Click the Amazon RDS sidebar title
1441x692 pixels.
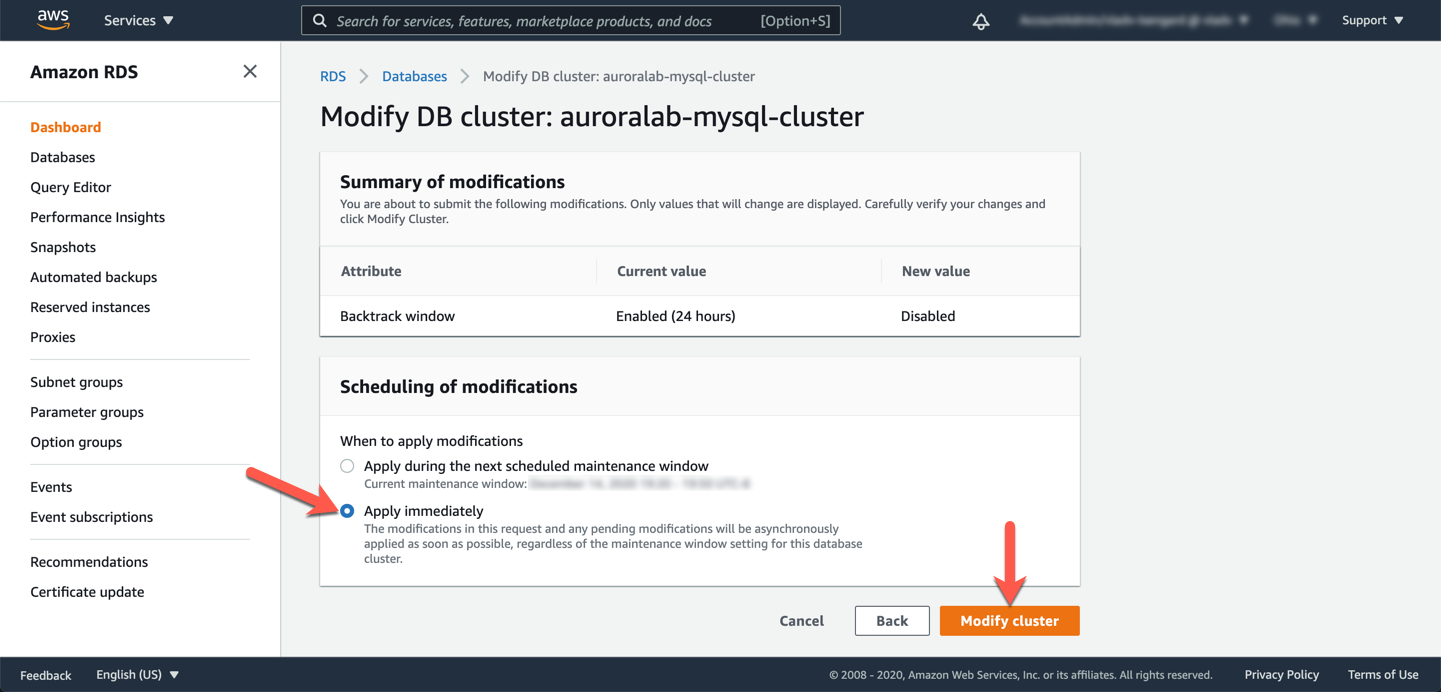tap(84, 72)
